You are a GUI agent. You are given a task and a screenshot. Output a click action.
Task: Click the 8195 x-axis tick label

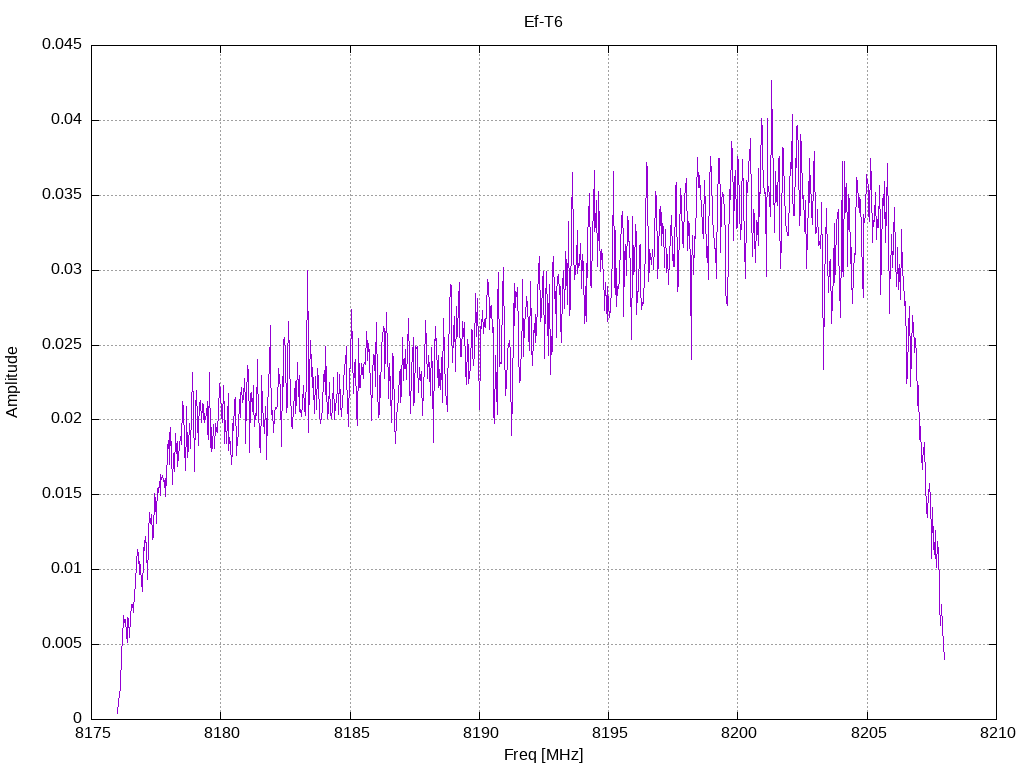point(610,733)
